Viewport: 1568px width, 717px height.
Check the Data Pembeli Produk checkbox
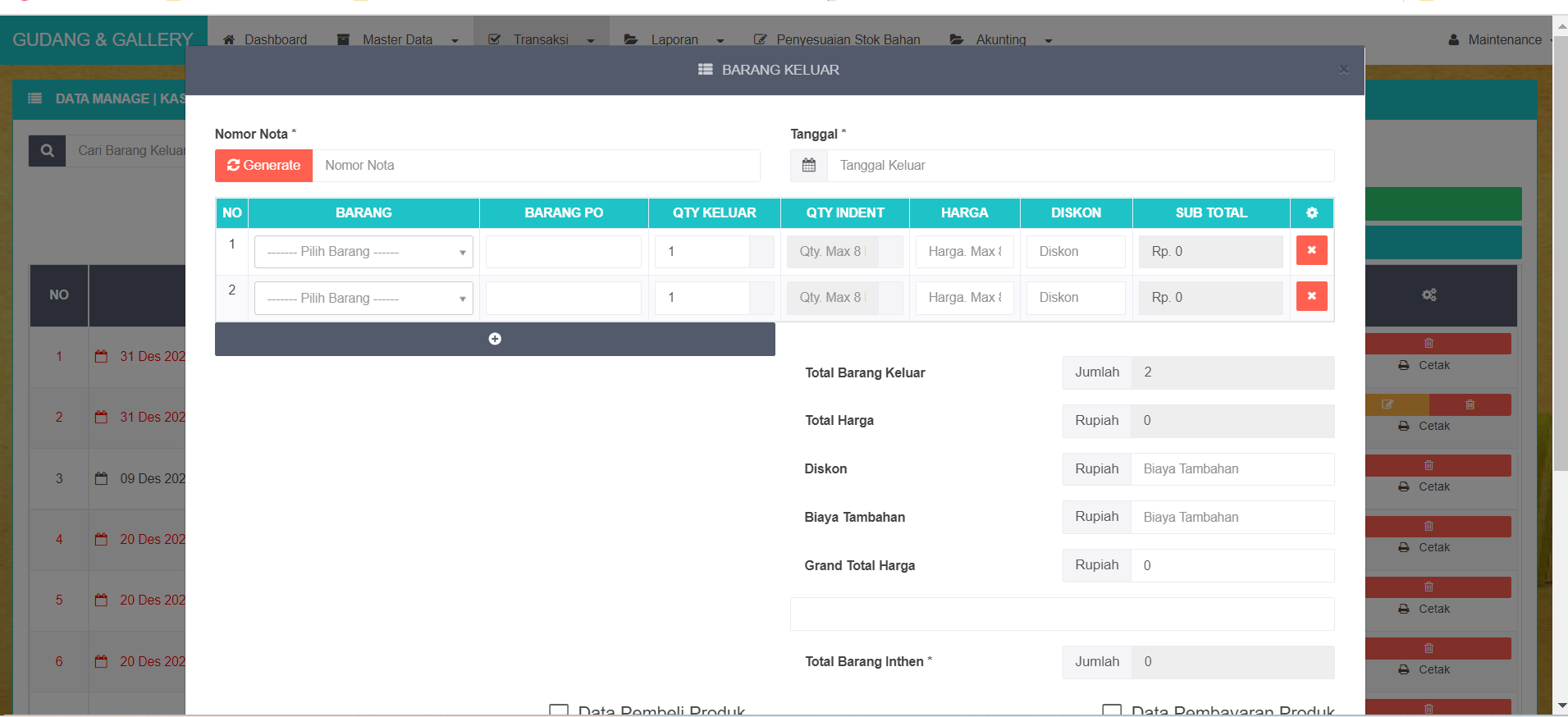pyautogui.click(x=559, y=710)
